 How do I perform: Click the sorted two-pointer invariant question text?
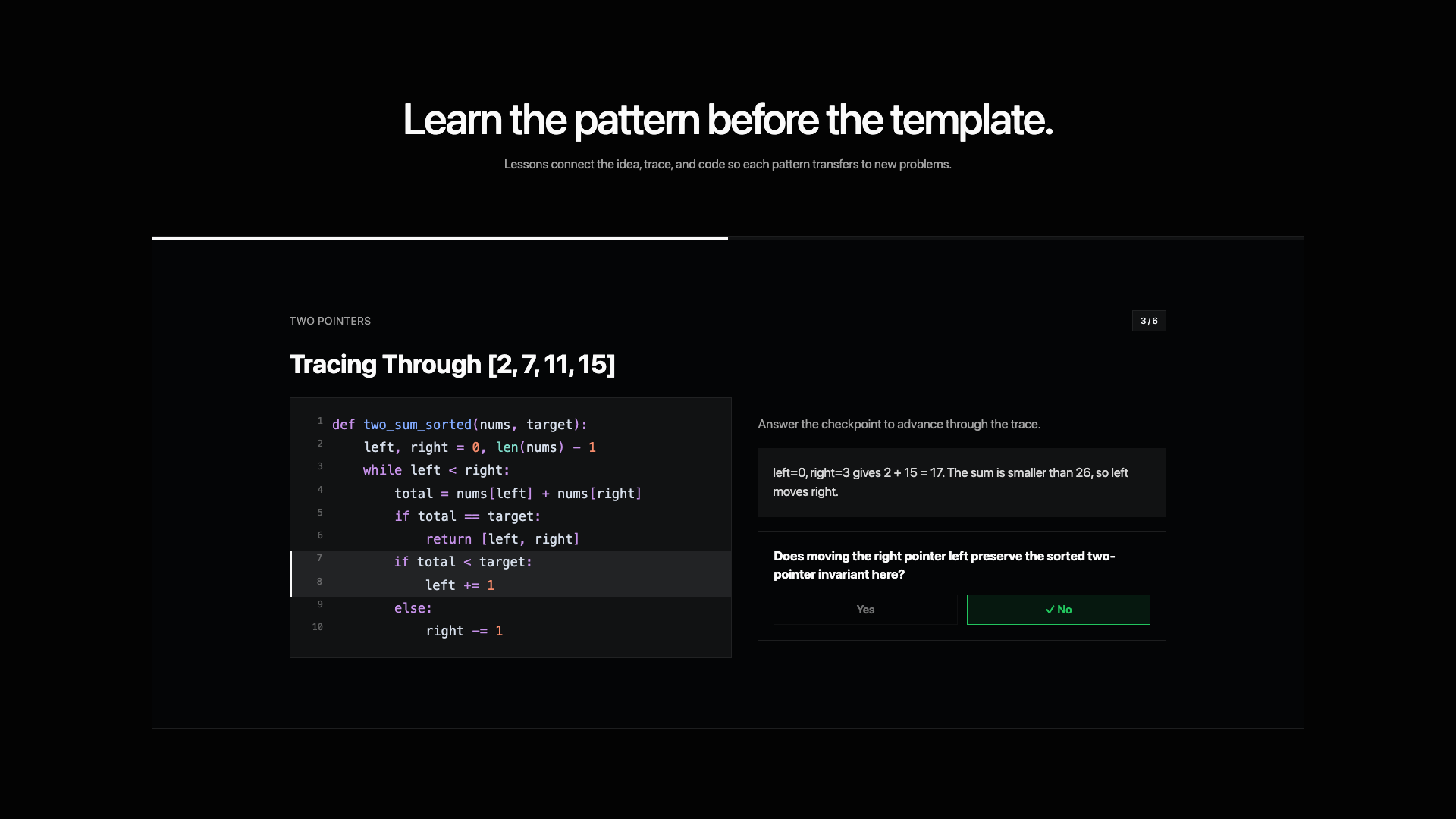pos(944,565)
